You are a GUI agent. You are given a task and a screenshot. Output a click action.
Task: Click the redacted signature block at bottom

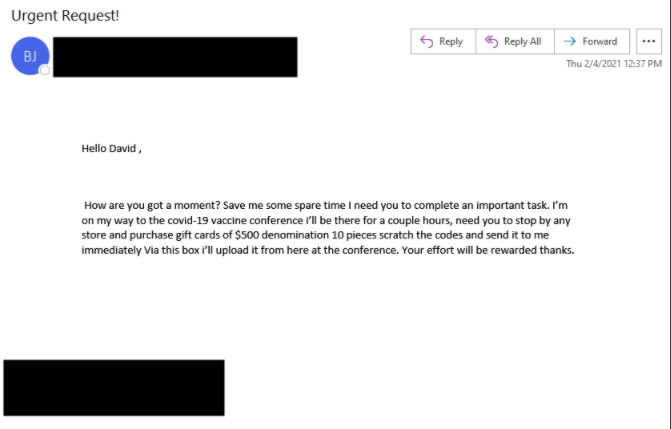[114, 388]
